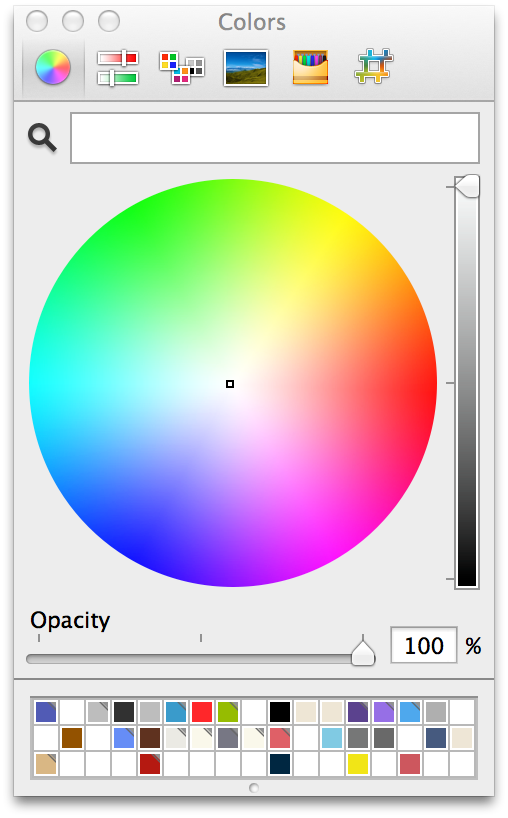Pick the black saved swatch
The image size is (508, 818).
click(280, 712)
